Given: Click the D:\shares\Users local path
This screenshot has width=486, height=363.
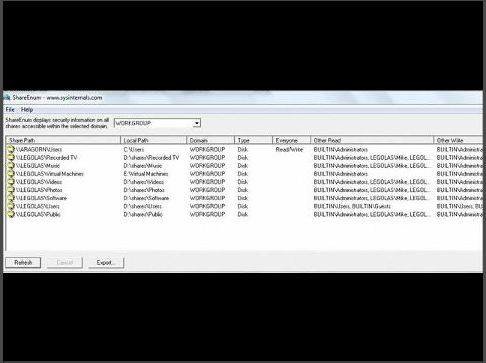Looking at the screenshot, I should pos(143,206).
